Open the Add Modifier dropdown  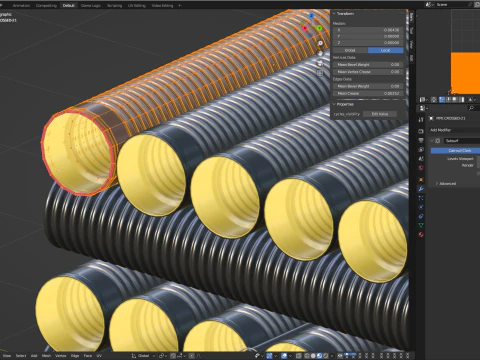[455, 130]
